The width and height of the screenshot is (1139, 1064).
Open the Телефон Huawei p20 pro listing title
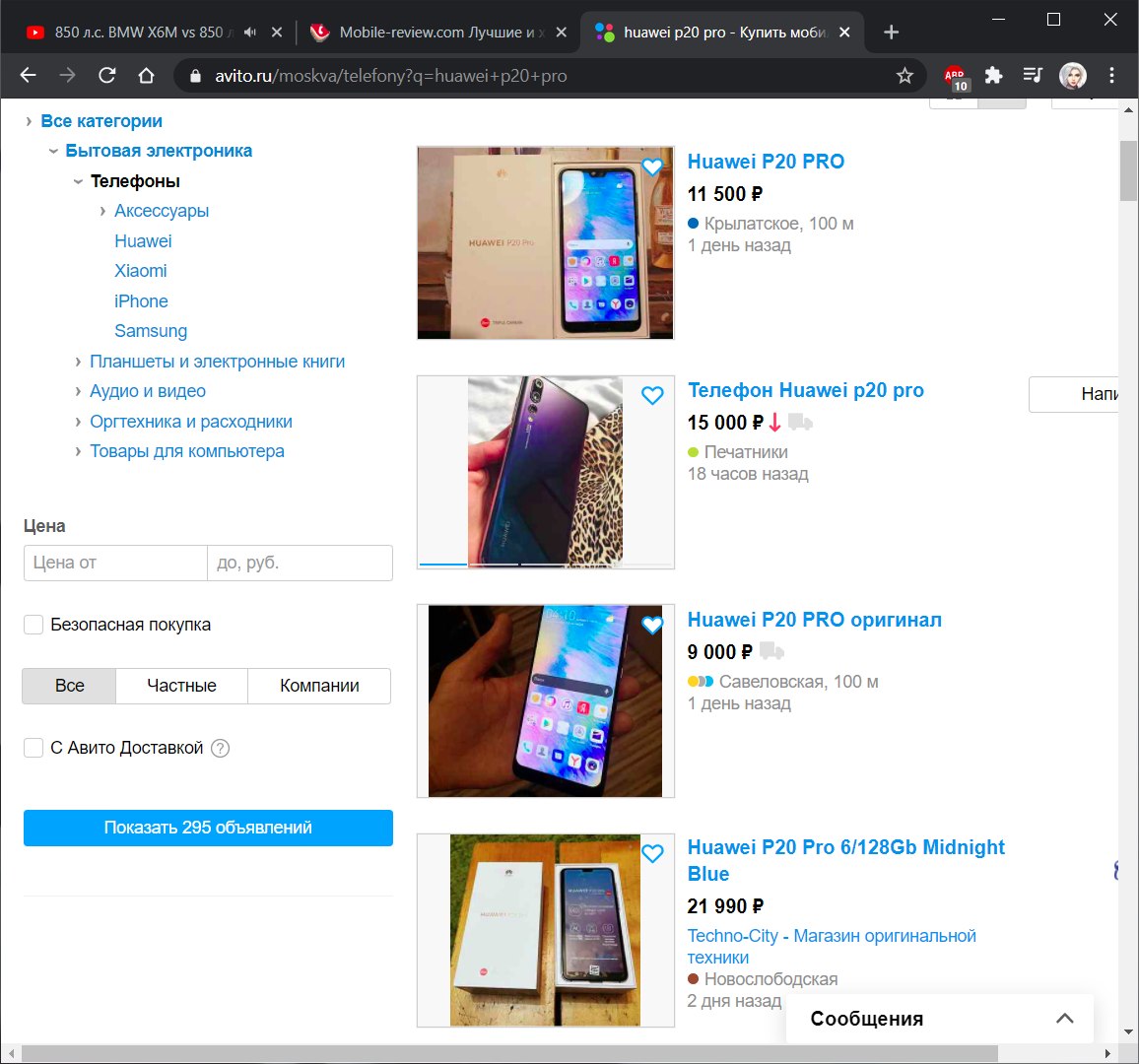click(x=806, y=390)
